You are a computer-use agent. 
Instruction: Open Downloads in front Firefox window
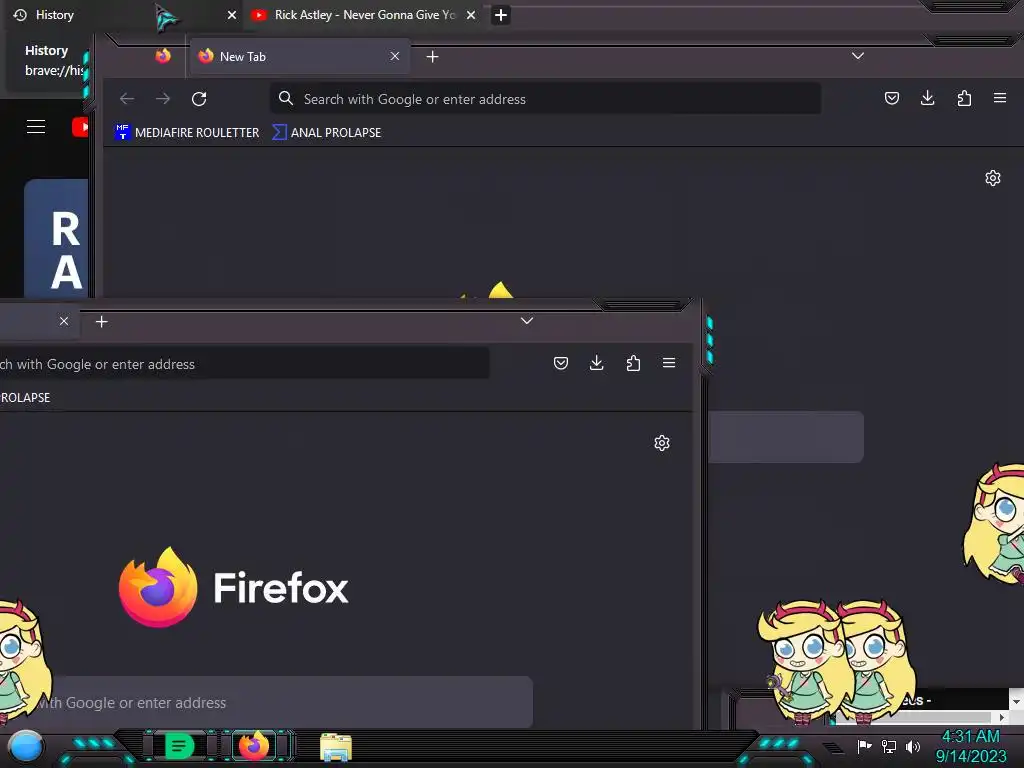[x=596, y=363]
